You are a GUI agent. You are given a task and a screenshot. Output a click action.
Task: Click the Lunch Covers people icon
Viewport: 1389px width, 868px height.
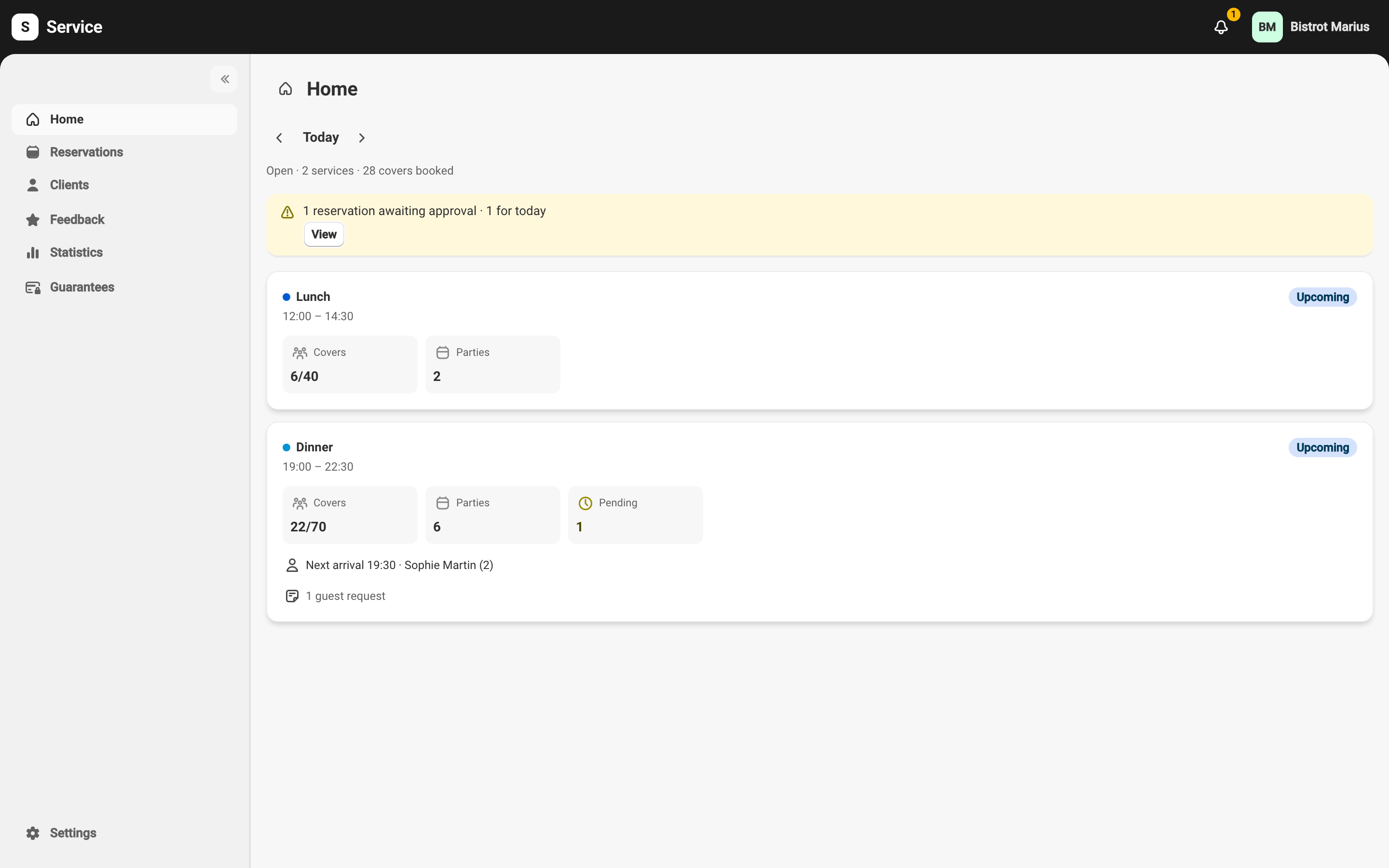(x=300, y=353)
